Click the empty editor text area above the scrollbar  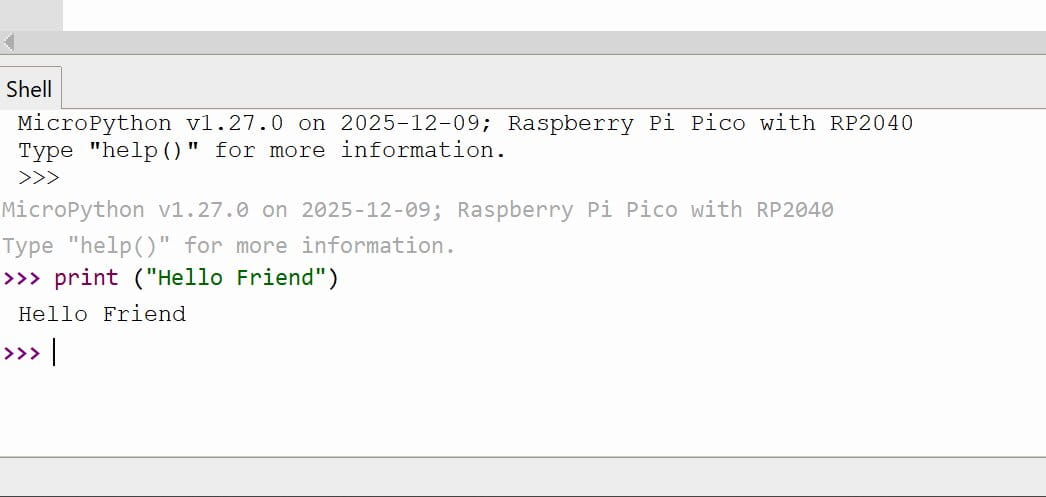coord(550,14)
